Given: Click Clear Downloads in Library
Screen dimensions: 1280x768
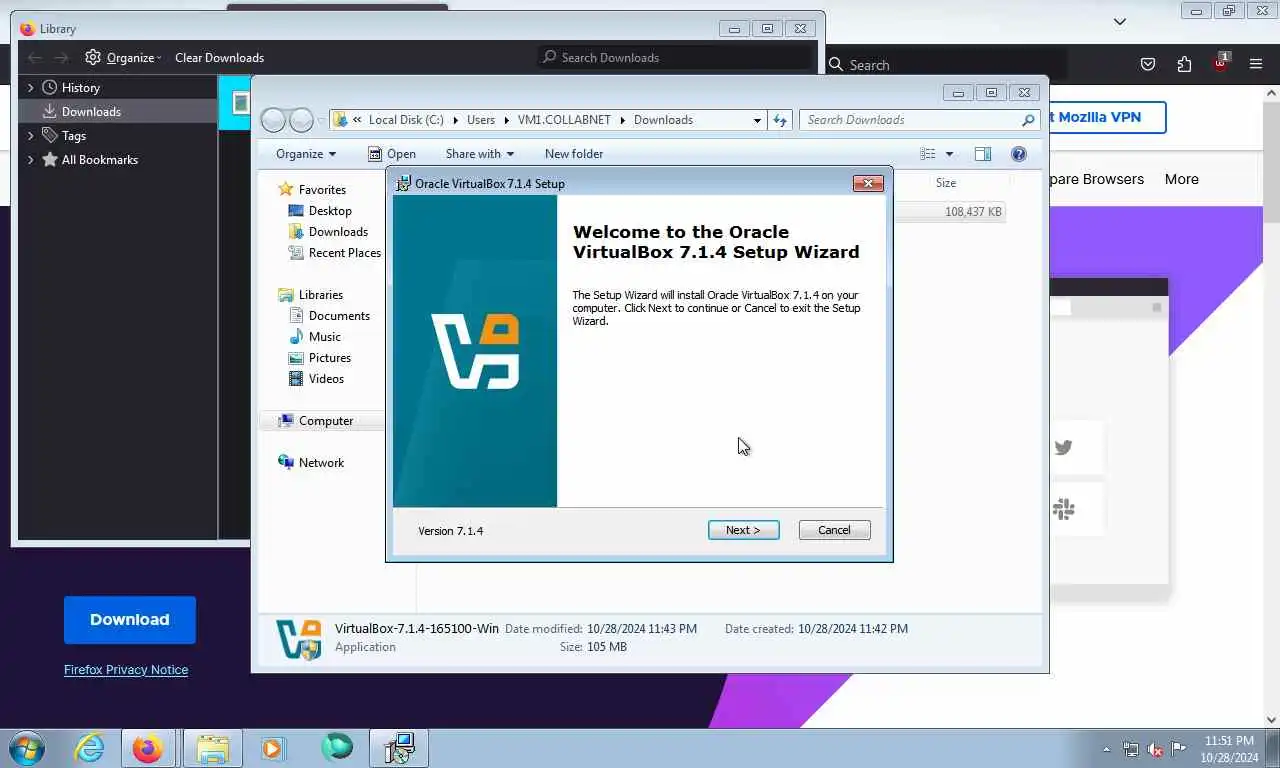Looking at the screenshot, I should point(219,57).
